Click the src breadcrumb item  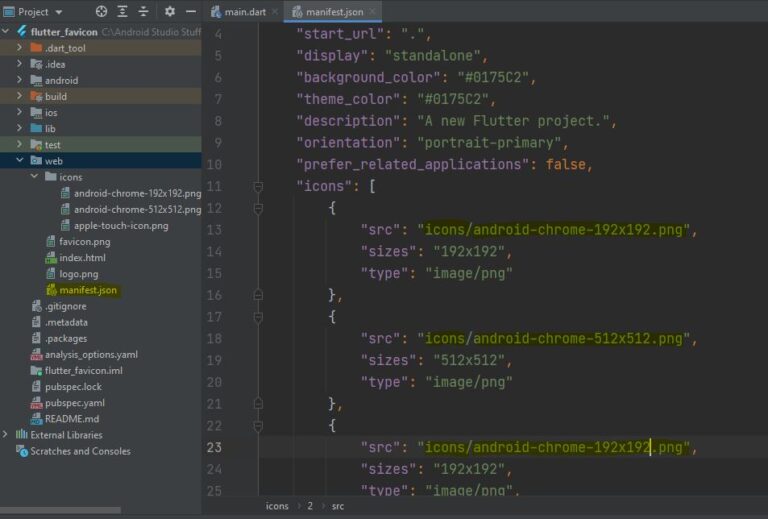pos(337,506)
